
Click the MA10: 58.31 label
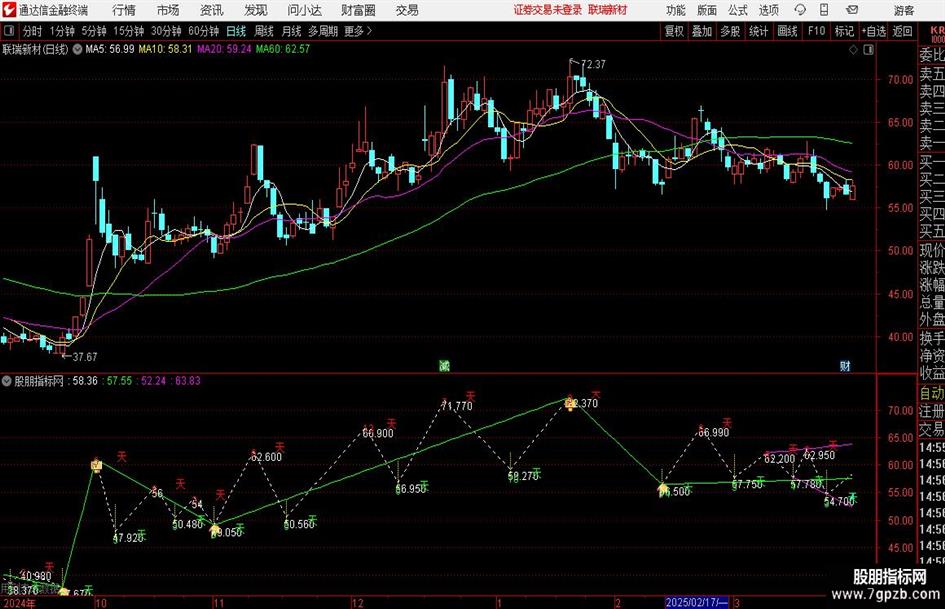(x=165, y=49)
